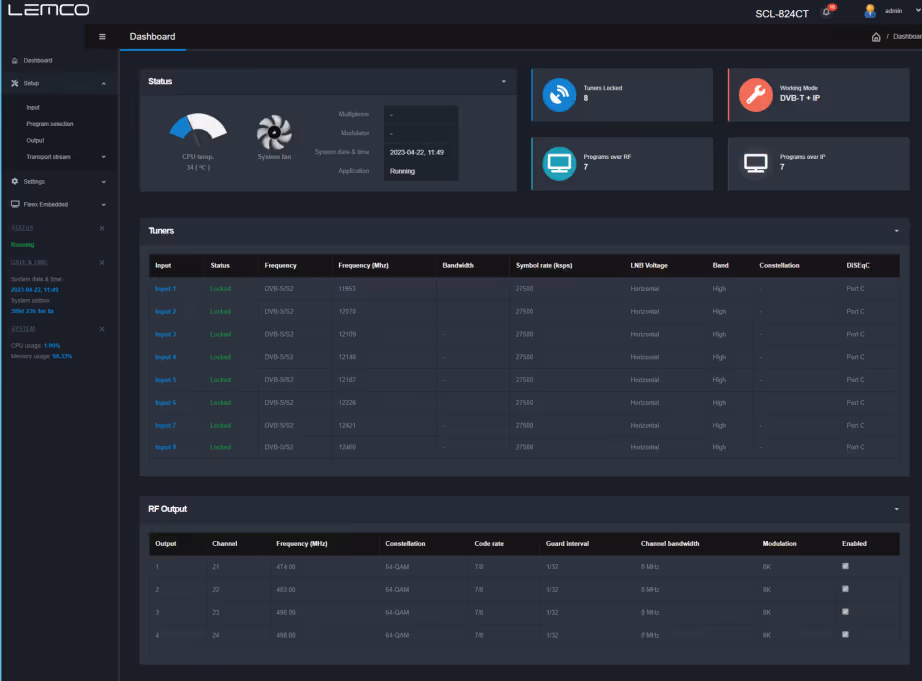
Task: Click the Settings gear icon in sidebar
Action: click(15, 181)
